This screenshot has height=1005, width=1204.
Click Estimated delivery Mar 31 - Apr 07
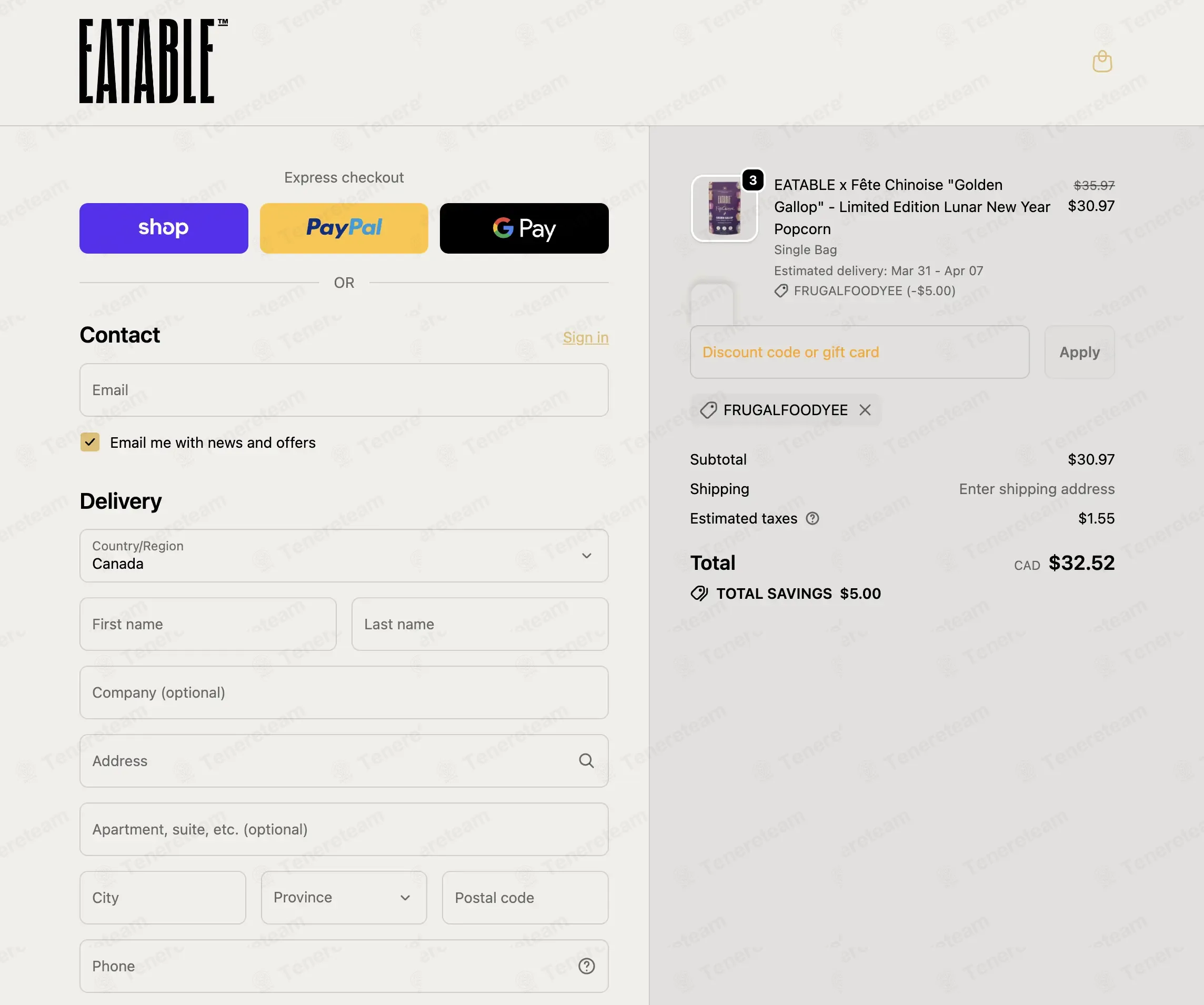click(x=878, y=270)
